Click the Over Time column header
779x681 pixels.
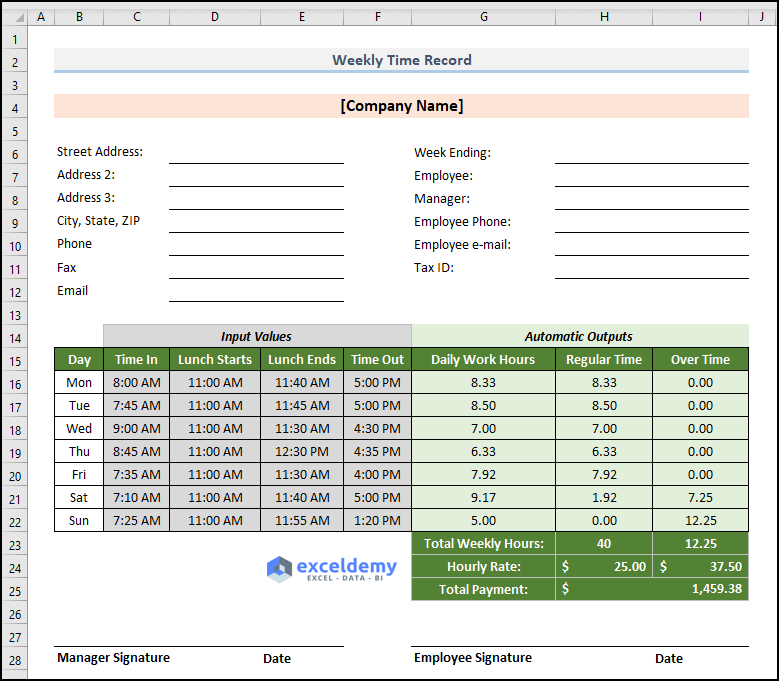pyautogui.click(x=701, y=360)
